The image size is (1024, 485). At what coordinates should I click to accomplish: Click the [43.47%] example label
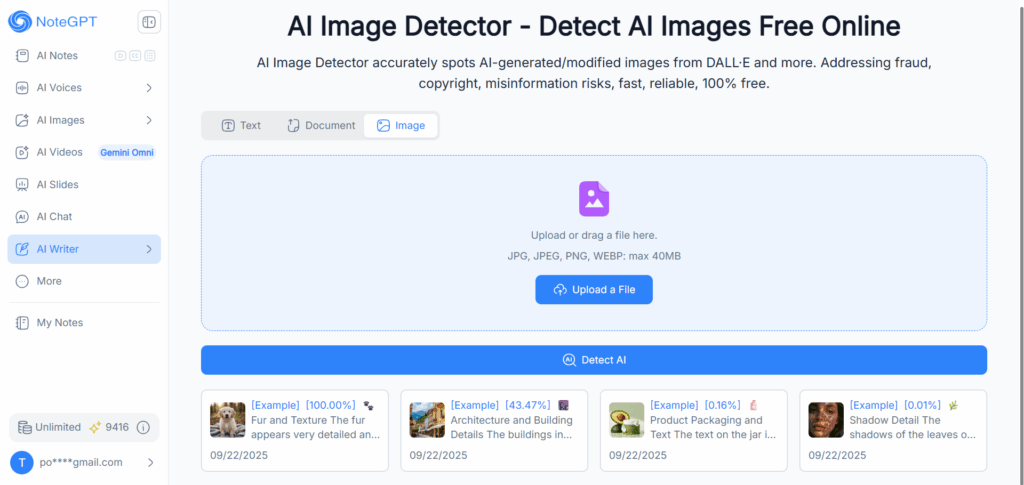coord(528,405)
